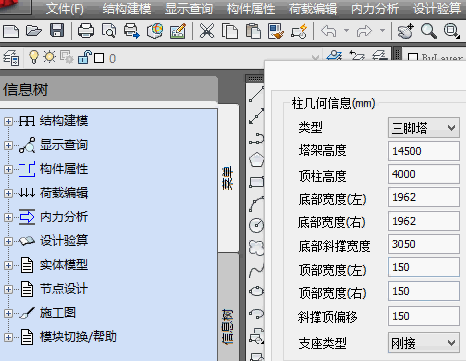This screenshot has width=466, height=361.
Task: Open the Redo history dropdown arrow
Action: tap(382, 31)
